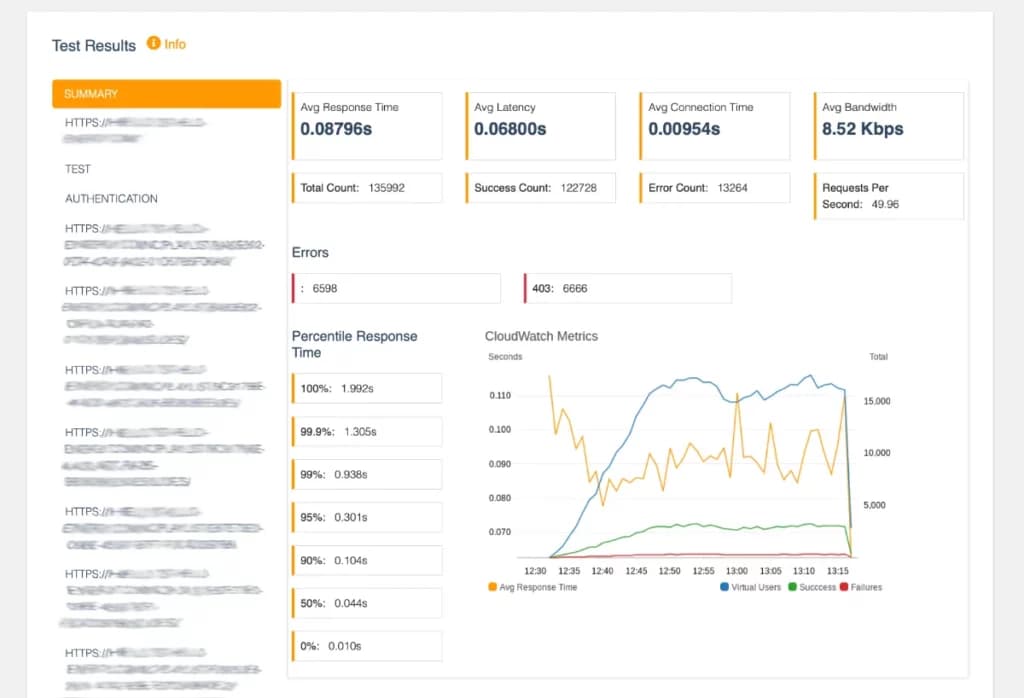Toggle the Avg Response Time legend swatch
Image resolution: width=1024 pixels, height=698 pixels.
tap(492, 587)
